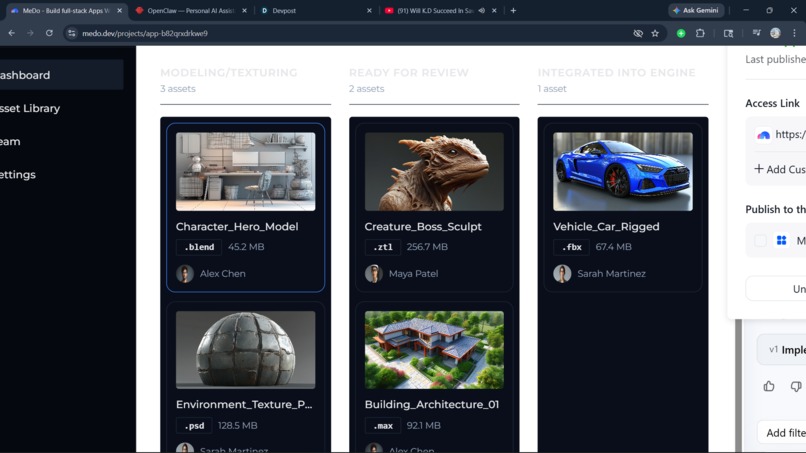Click the .blend file type badge
806x453 pixels.
(x=199, y=247)
